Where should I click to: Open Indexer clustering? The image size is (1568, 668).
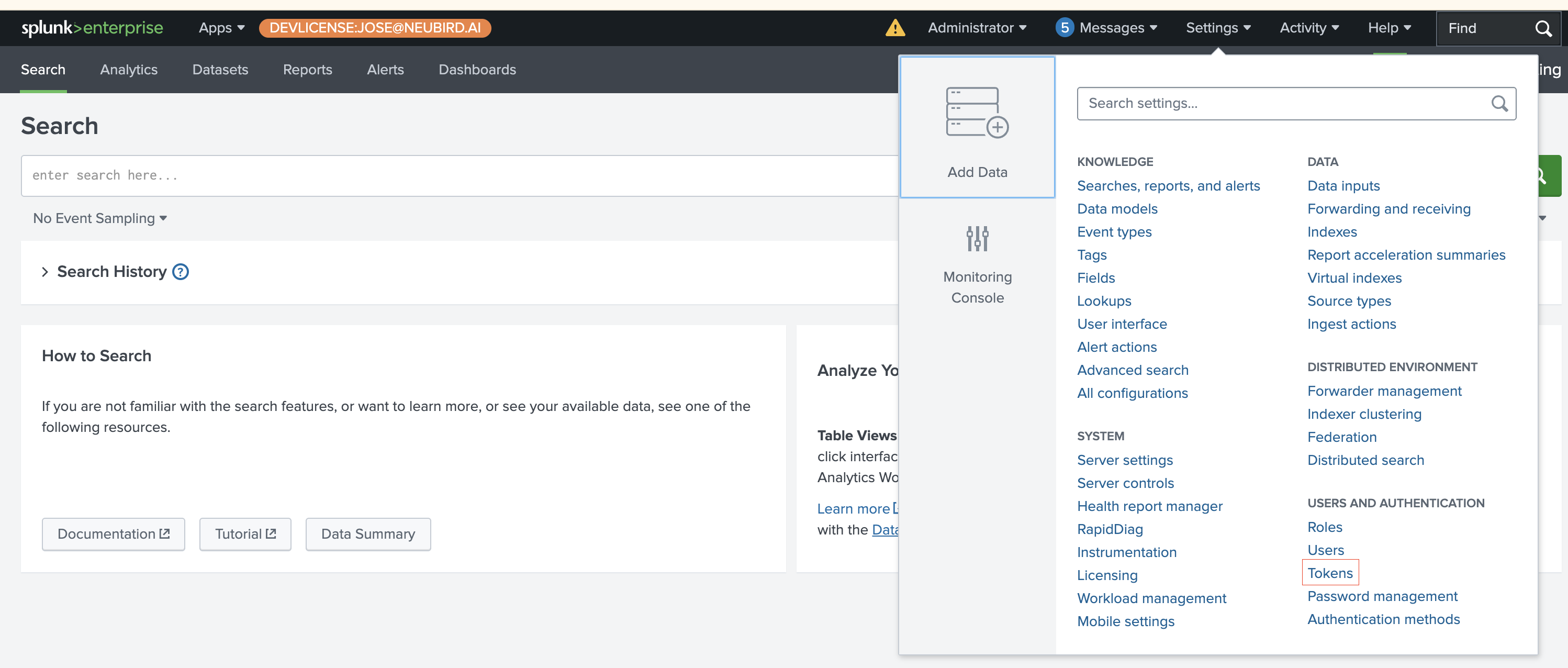pyautogui.click(x=1364, y=414)
